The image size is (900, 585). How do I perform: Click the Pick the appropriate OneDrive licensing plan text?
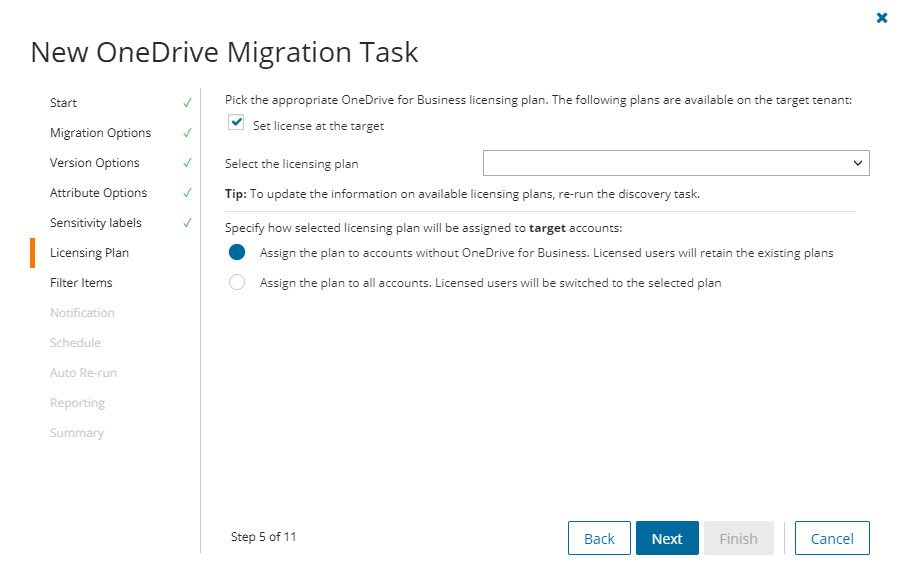tap(538, 100)
